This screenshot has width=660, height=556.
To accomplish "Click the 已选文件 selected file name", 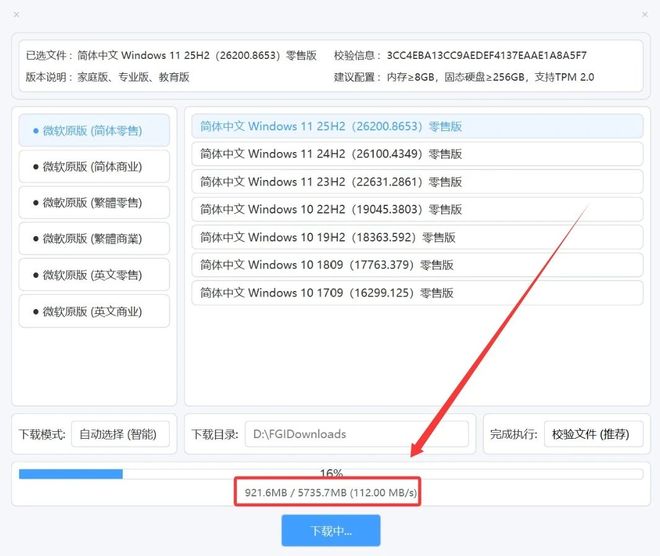I will (x=197, y=56).
